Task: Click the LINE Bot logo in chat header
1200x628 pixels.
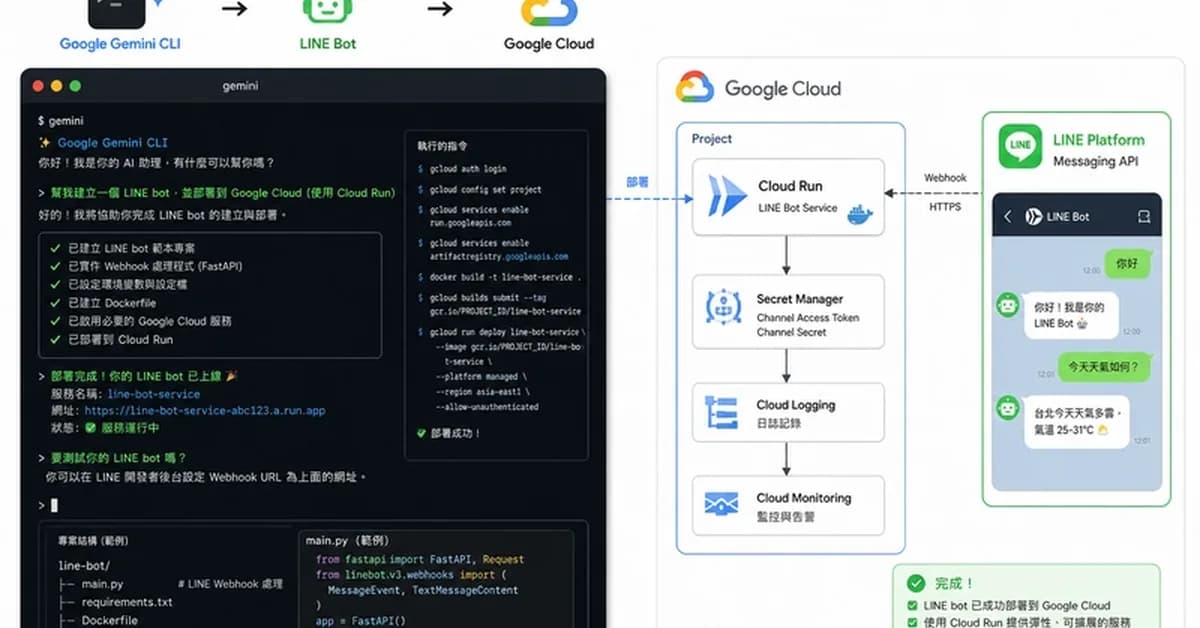Action: click(x=1034, y=216)
